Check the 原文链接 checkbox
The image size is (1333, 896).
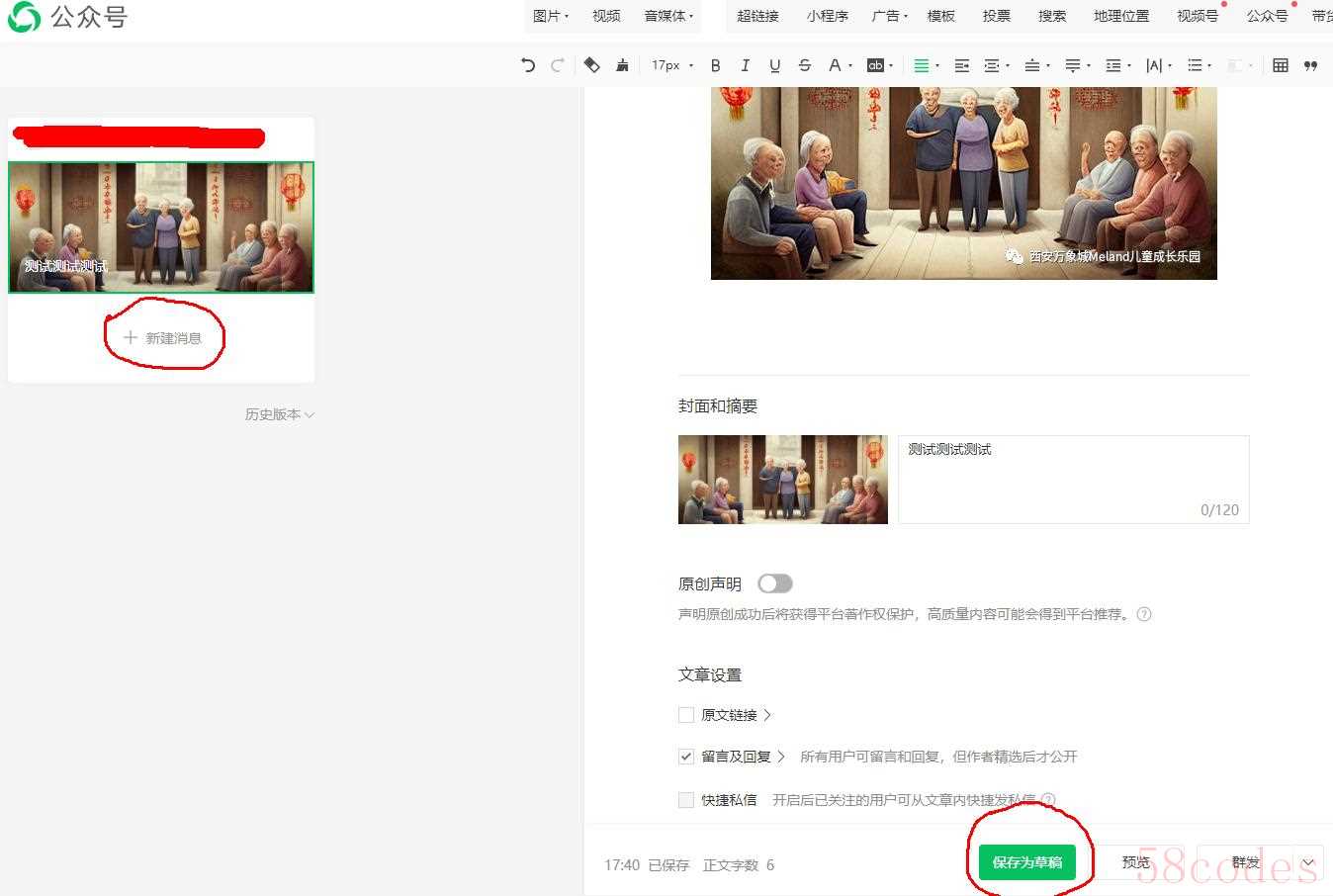[686, 715]
